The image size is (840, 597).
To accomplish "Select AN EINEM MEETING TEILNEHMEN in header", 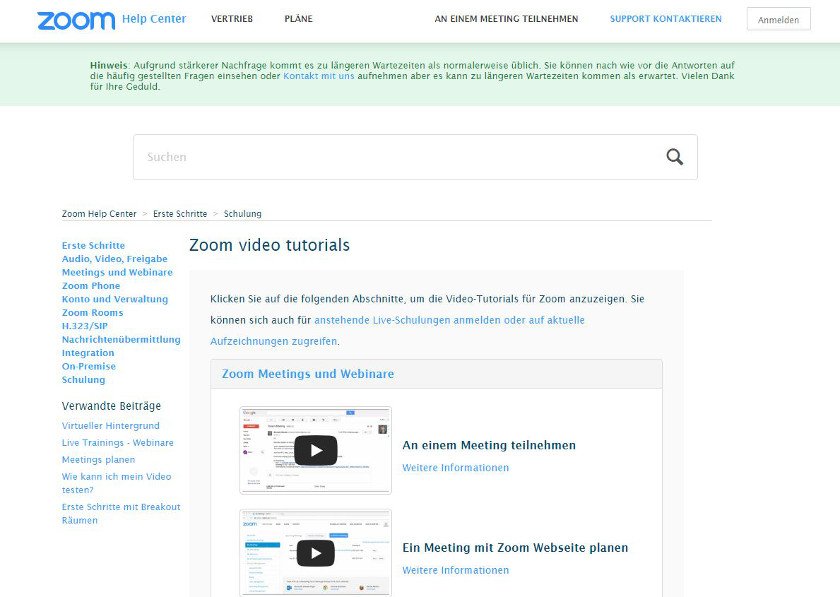I will coord(506,19).
